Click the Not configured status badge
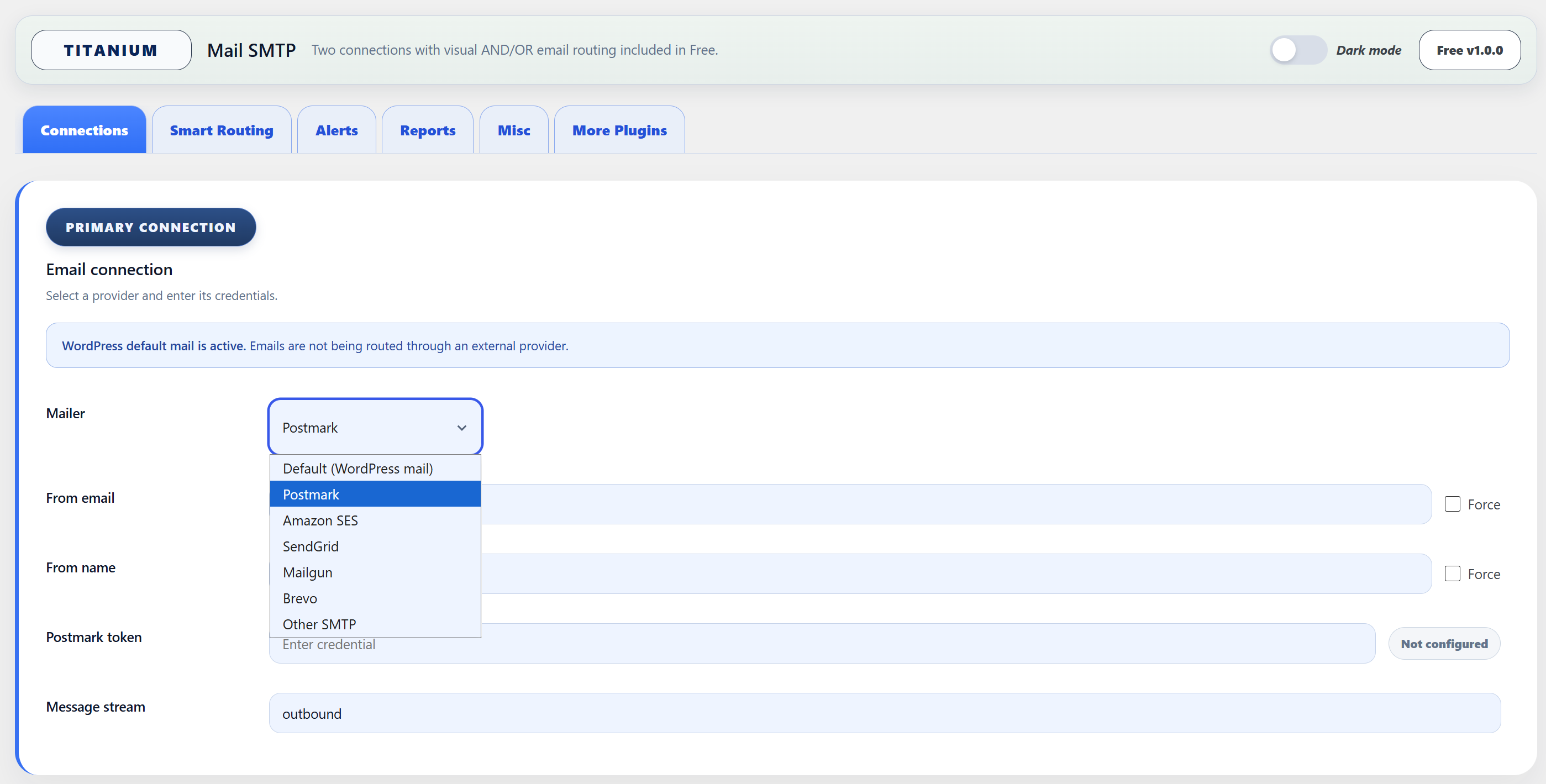 [1444, 644]
